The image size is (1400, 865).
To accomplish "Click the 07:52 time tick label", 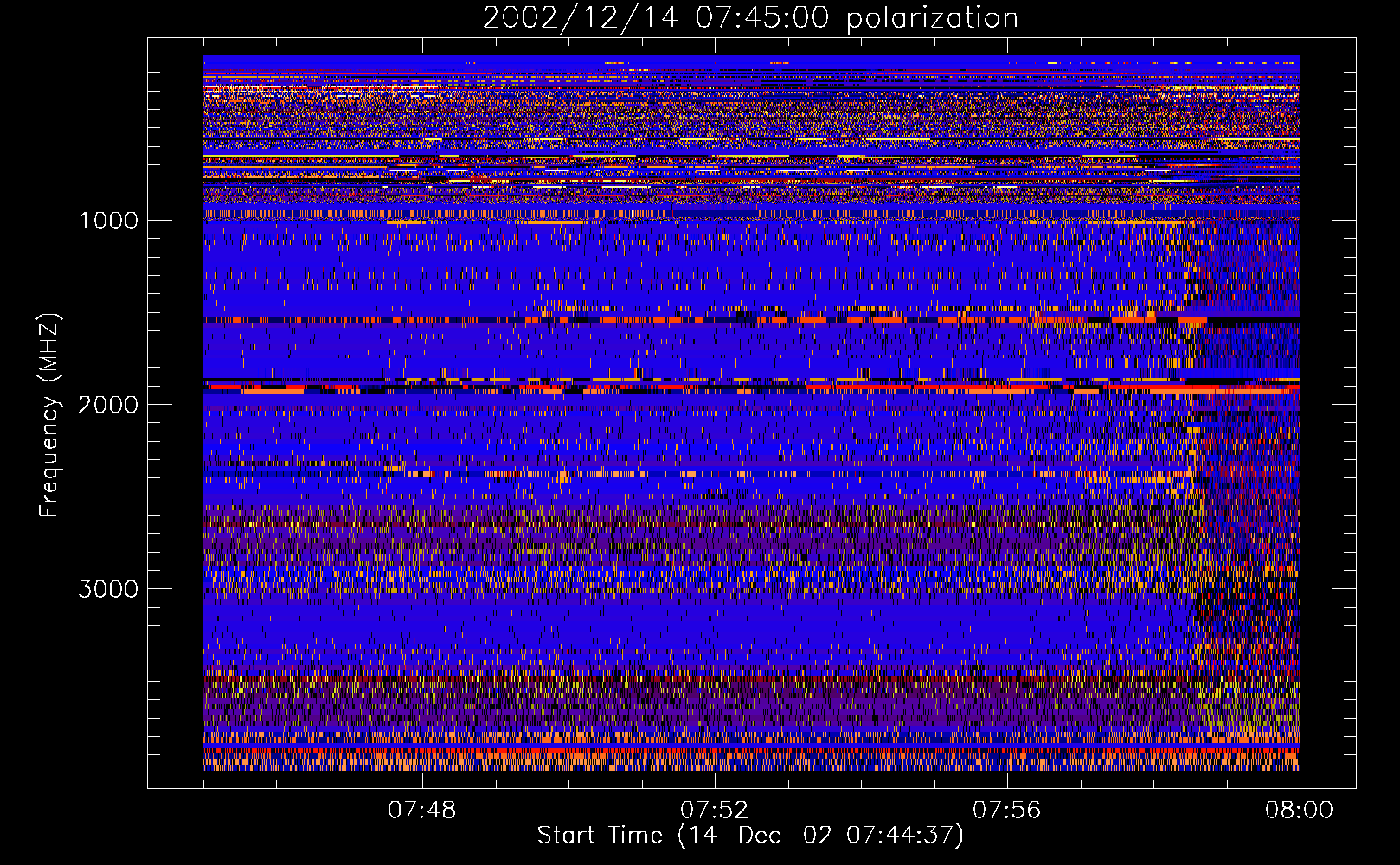I will pos(714,811).
